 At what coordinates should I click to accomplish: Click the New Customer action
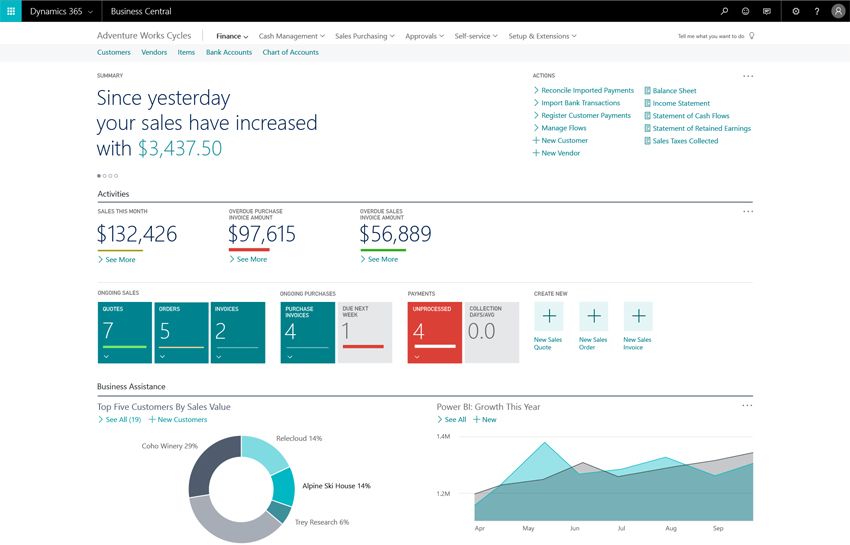560,140
